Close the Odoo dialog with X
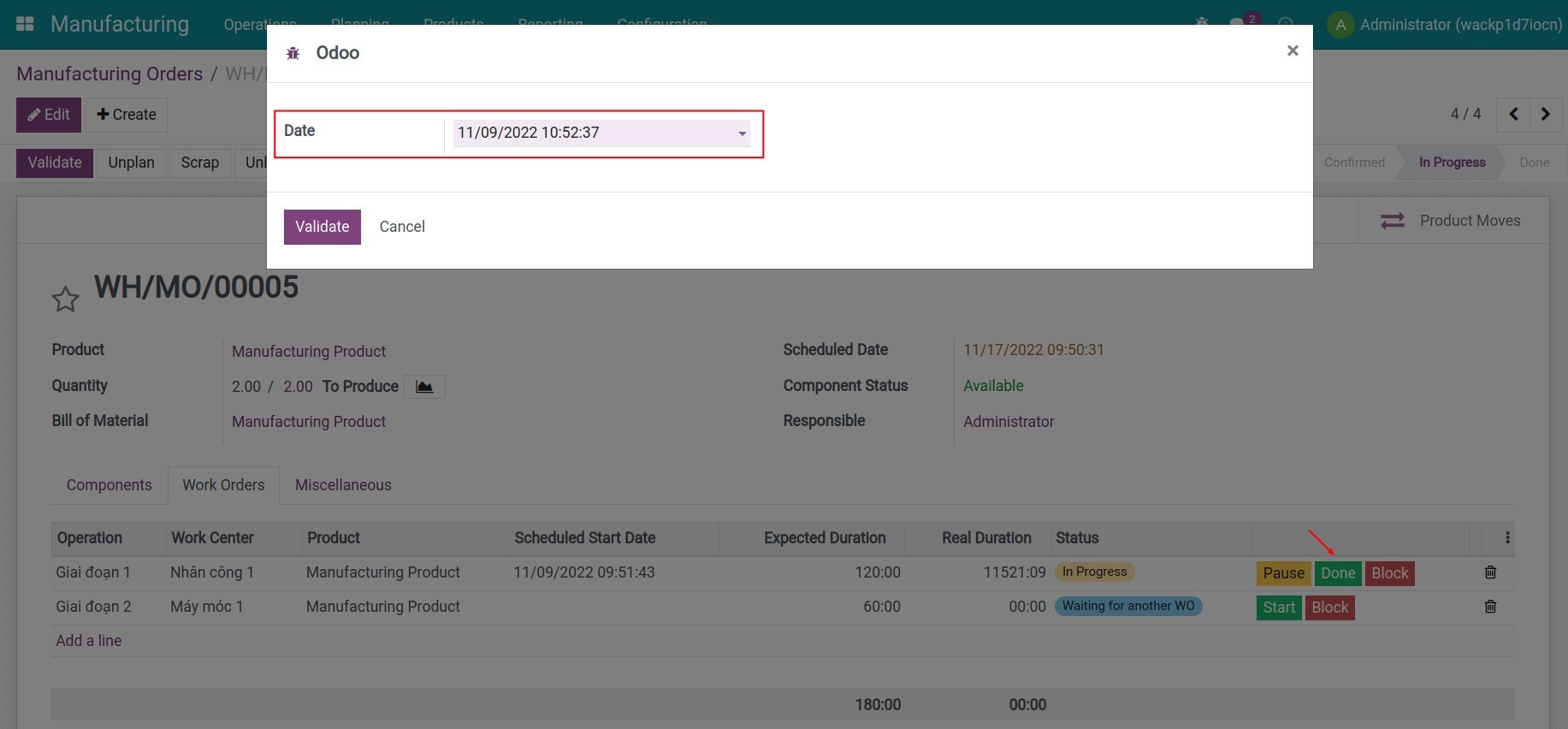 pyautogui.click(x=1292, y=51)
